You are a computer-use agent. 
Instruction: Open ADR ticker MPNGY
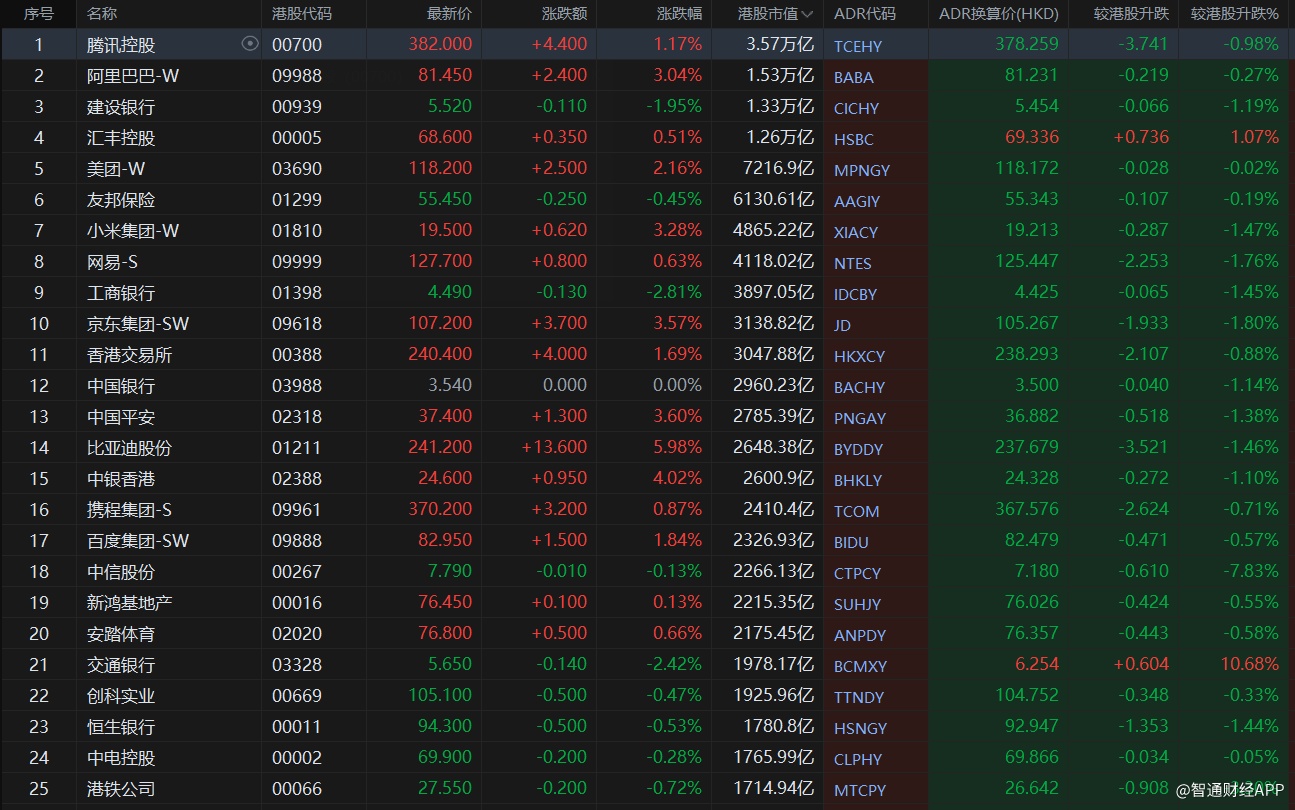coord(862,170)
